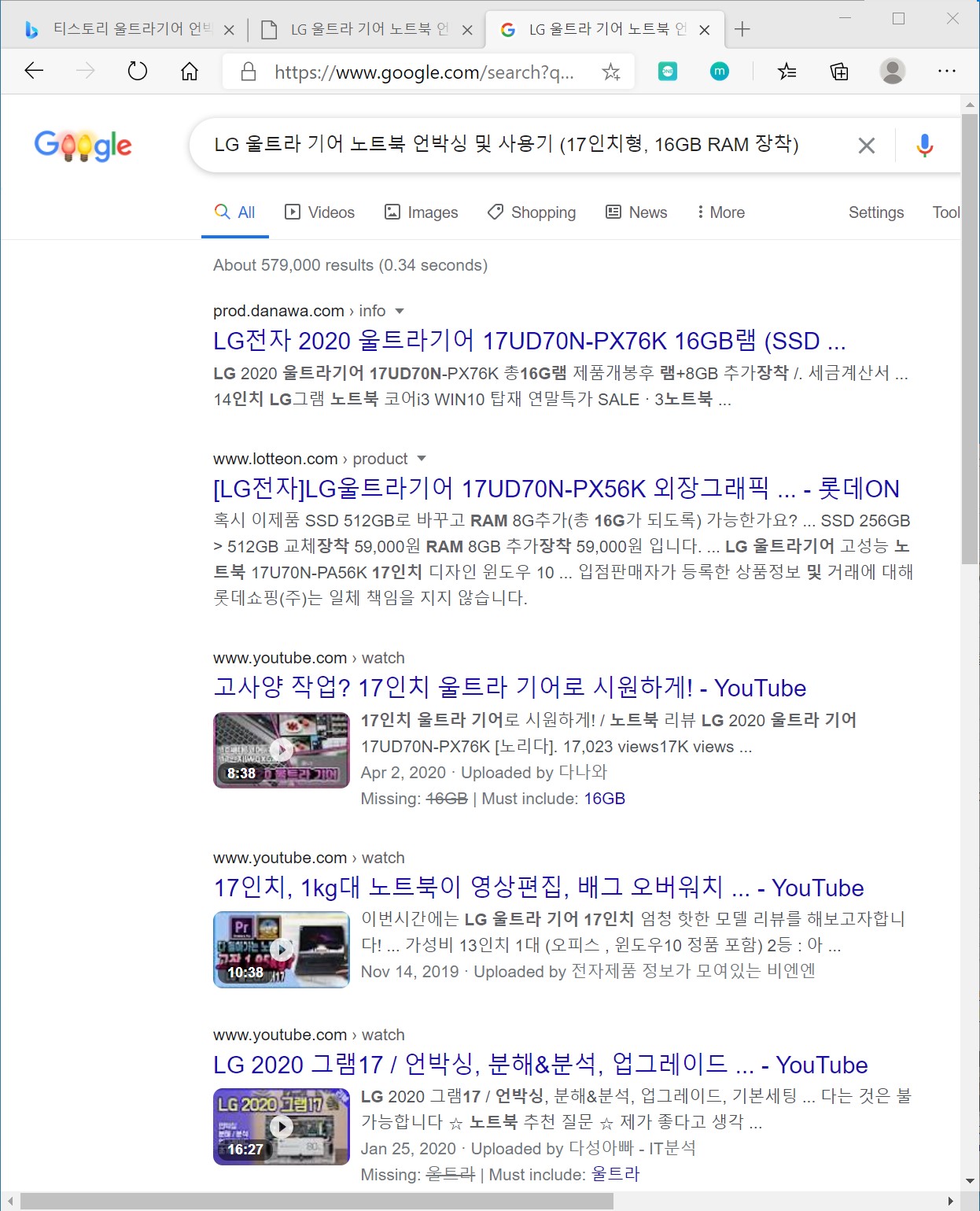Viewport: 980px width, 1211px height.
Task: Select the Shopping search filter
Action: coord(532,212)
